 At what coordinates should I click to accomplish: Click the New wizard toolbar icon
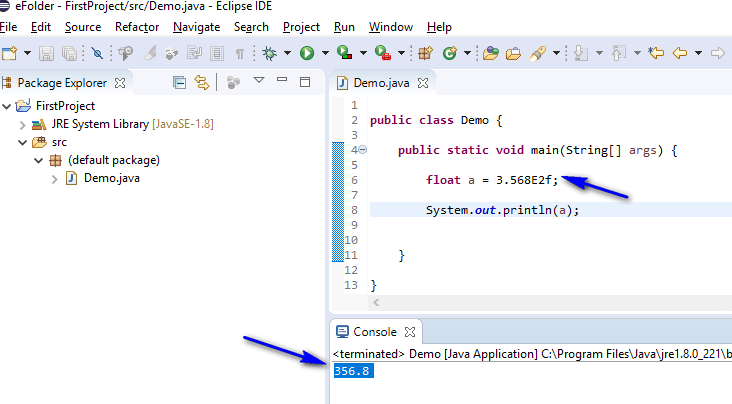coord(9,53)
